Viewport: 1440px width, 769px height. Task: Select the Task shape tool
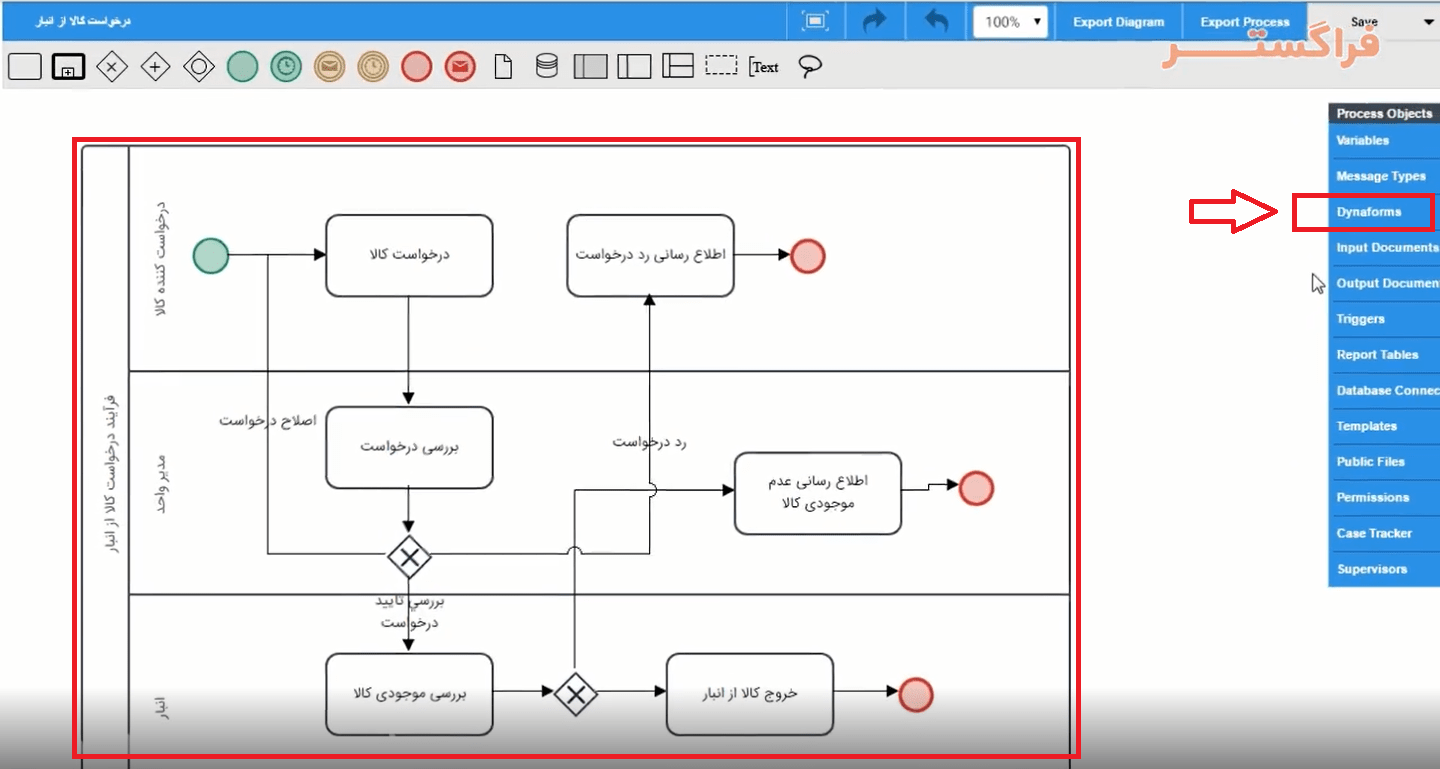click(x=25, y=67)
